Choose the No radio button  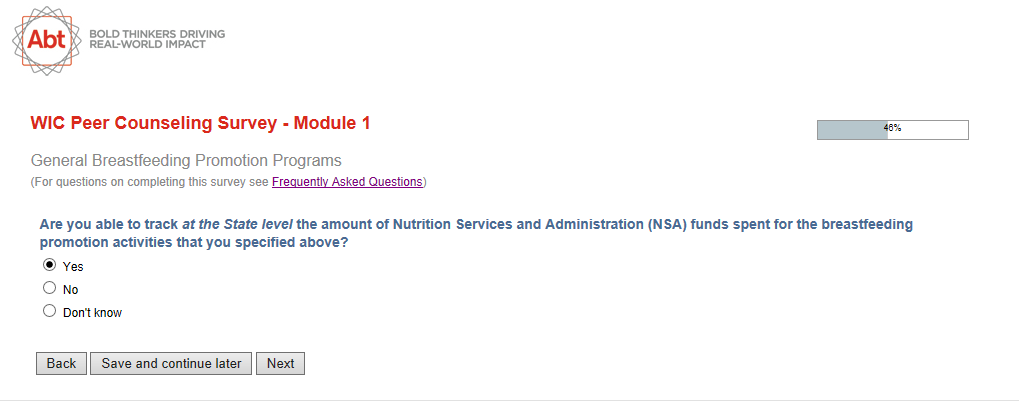pos(49,288)
